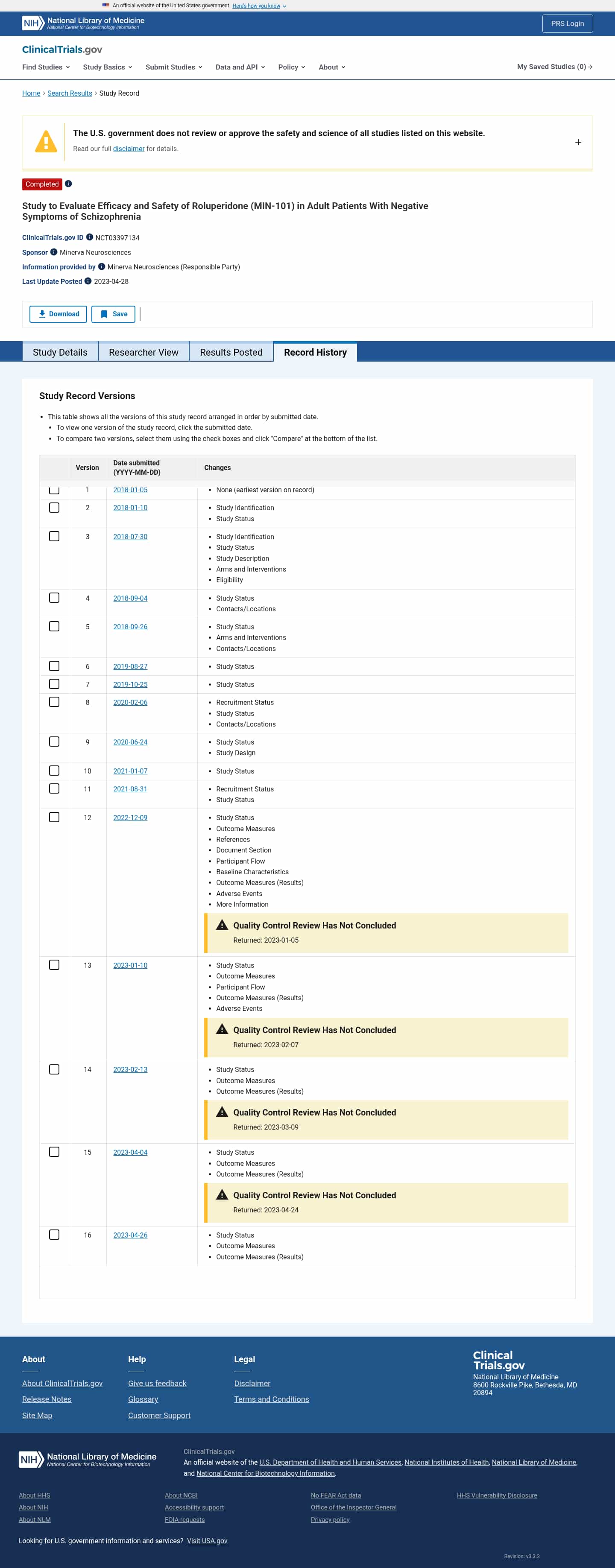Open the Find Studies menu

point(46,67)
